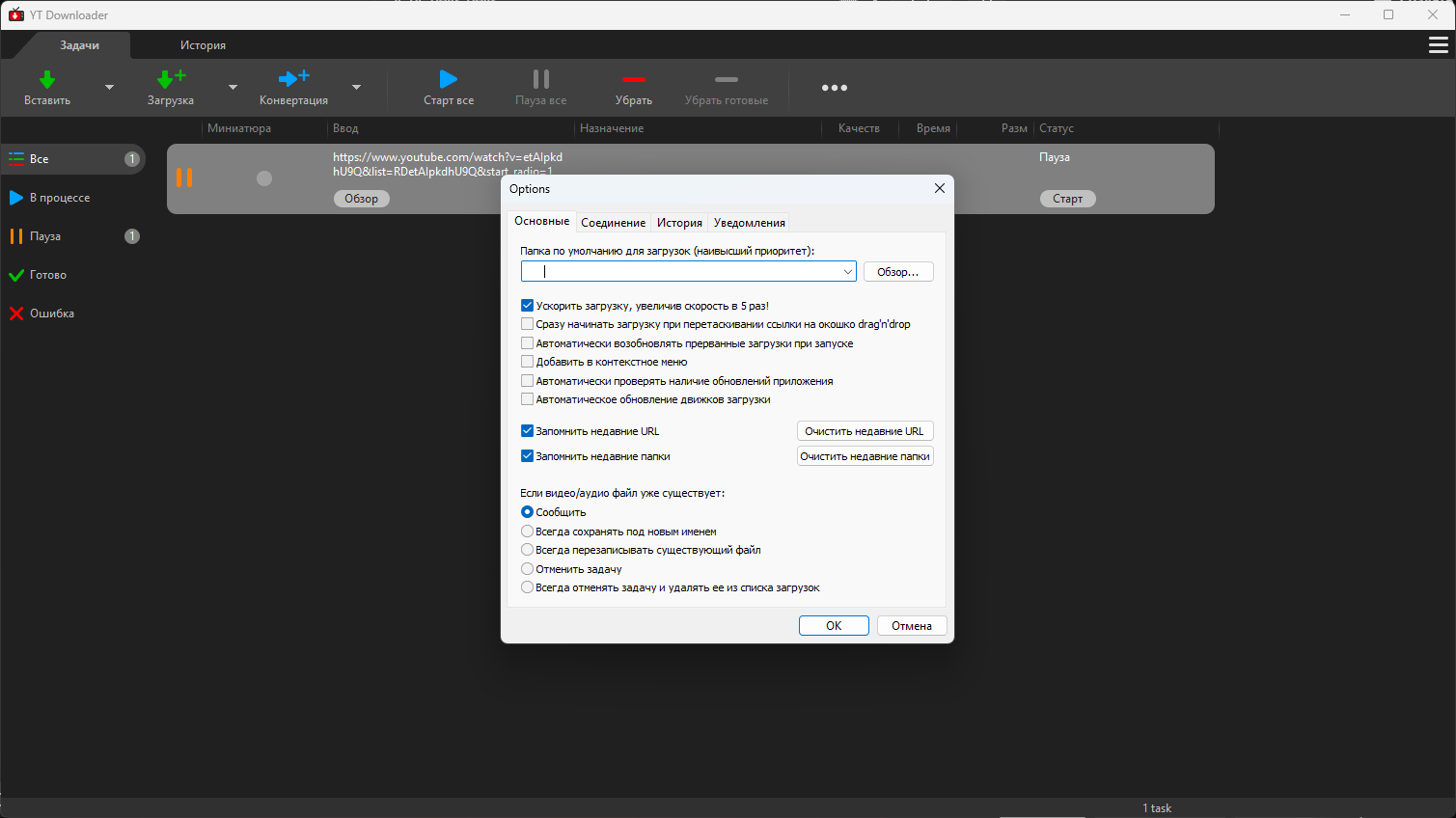Switch to the Соединение tab
Image resolution: width=1456 pixels, height=818 pixels.
coord(613,223)
